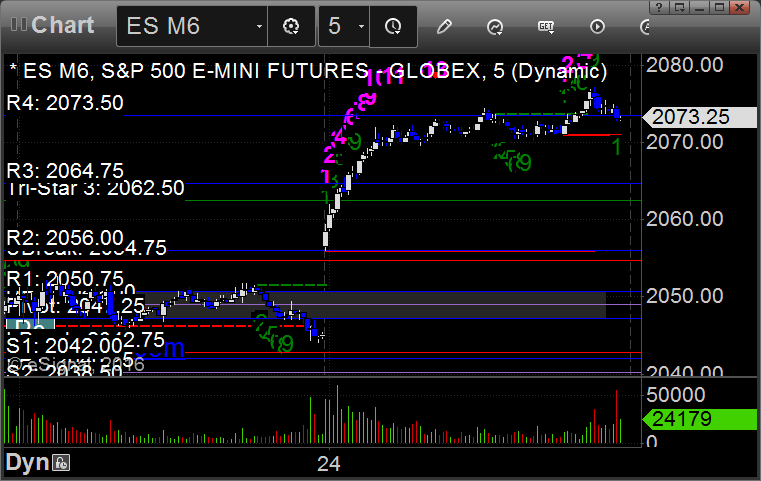Screen dimensions: 761x481
Task: Click 2080.00 on the price scale
Action: click(x=684, y=65)
